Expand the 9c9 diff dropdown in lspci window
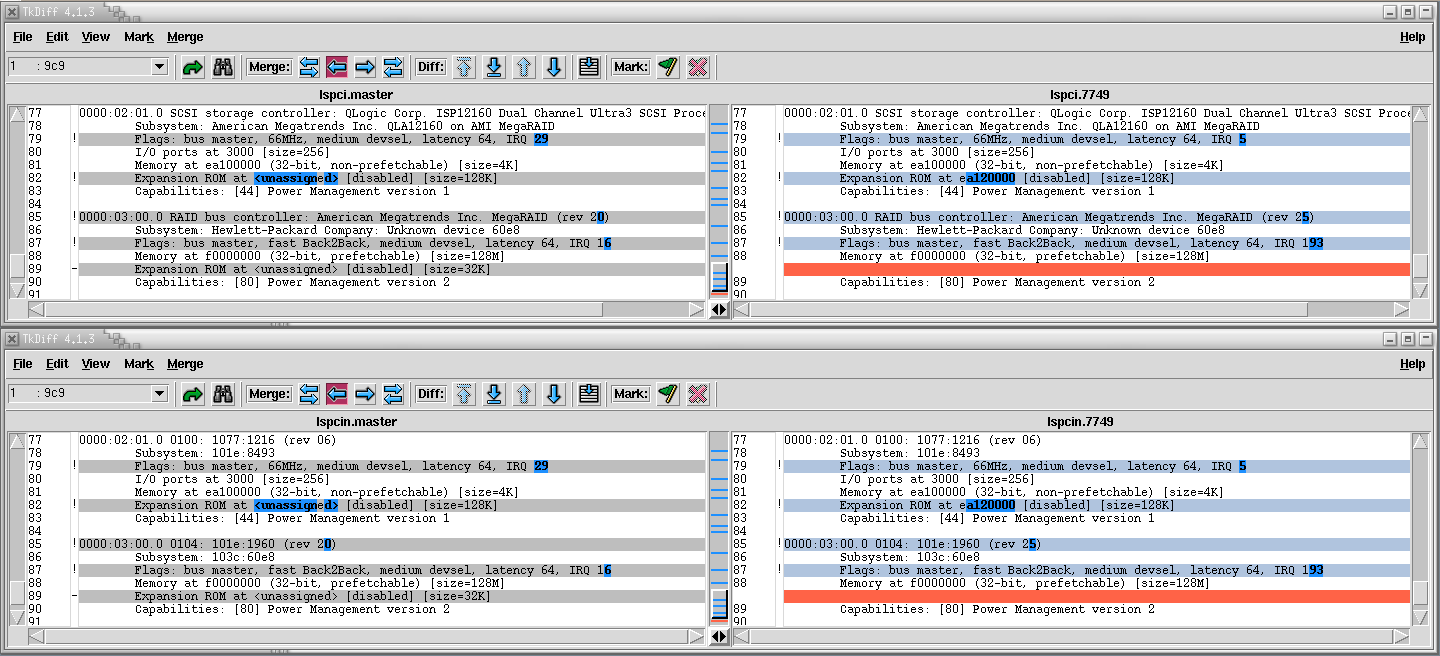The image size is (1440, 656). pyautogui.click(x=159, y=67)
